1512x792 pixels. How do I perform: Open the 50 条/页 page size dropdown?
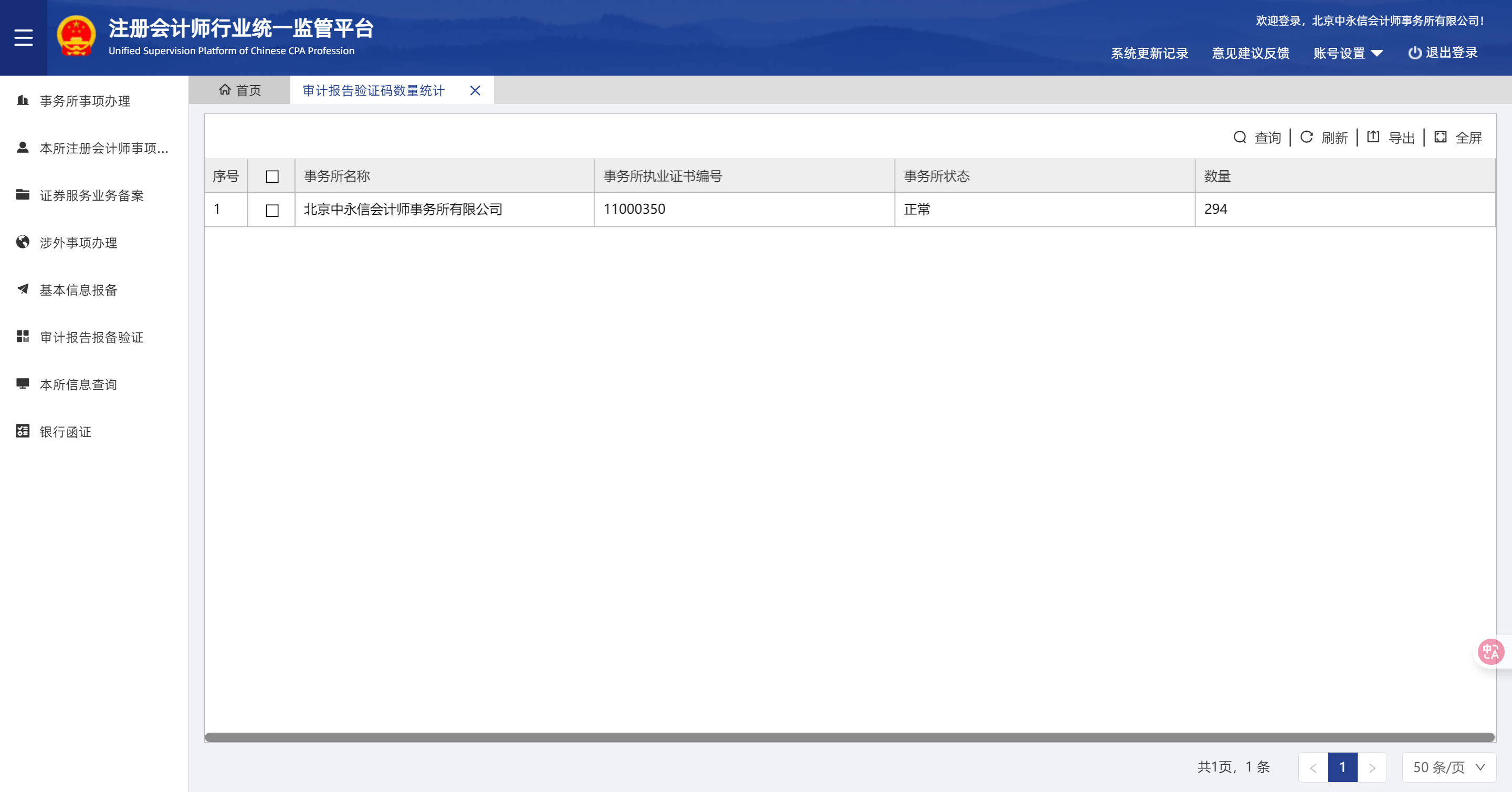point(1448,767)
